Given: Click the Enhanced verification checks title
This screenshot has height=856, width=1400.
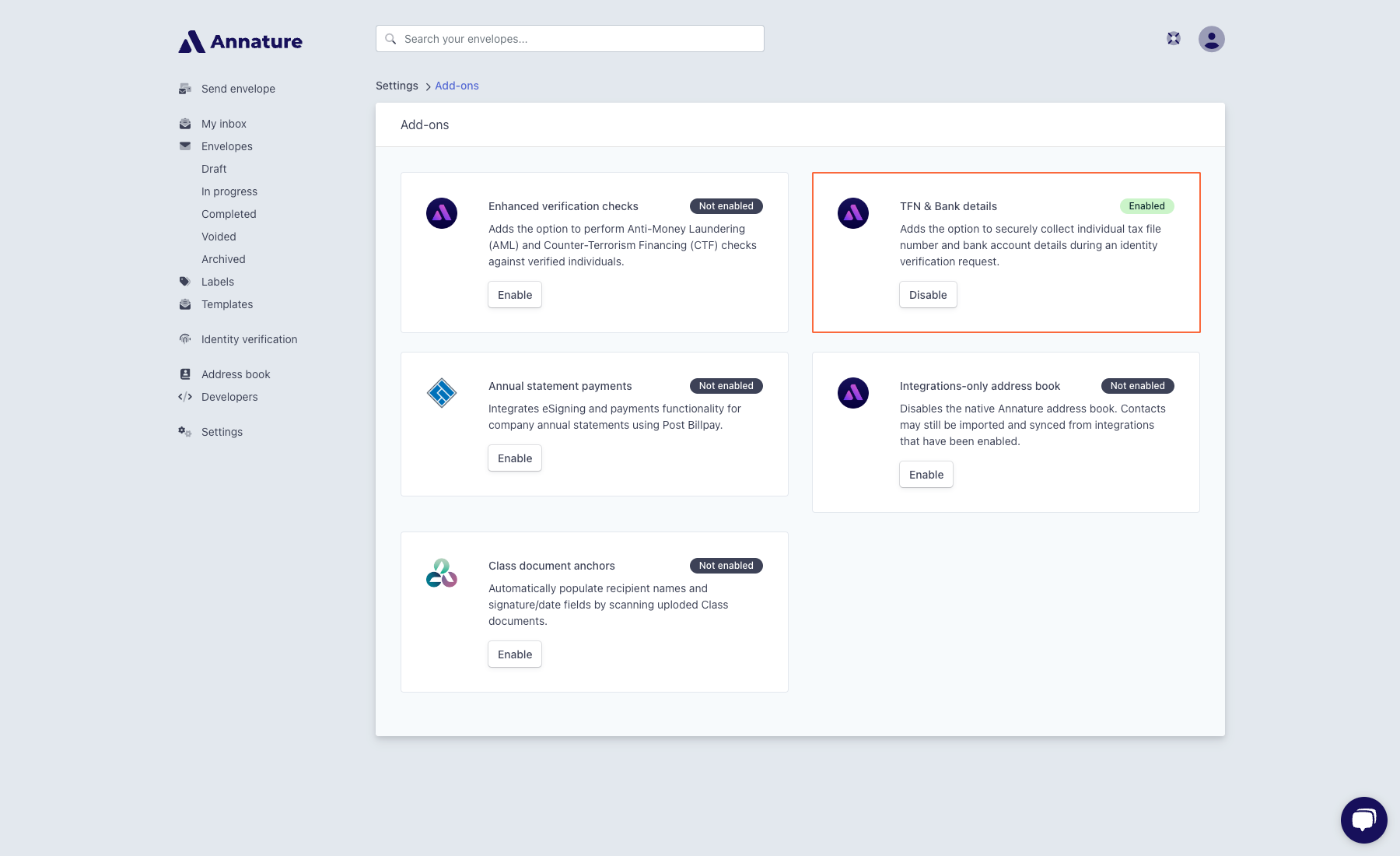Looking at the screenshot, I should point(563,206).
